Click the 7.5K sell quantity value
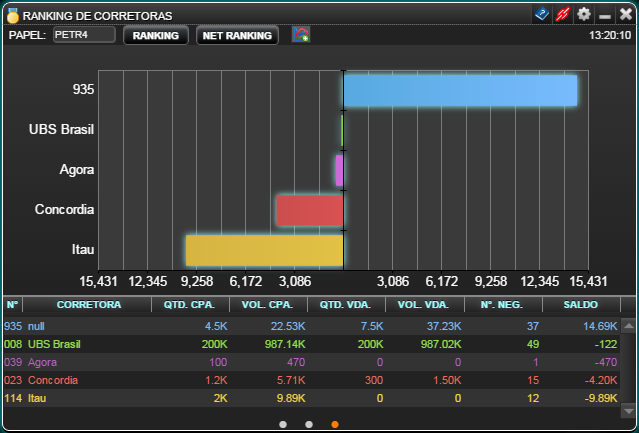The height and width of the screenshot is (433, 639). (x=372, y=326)
